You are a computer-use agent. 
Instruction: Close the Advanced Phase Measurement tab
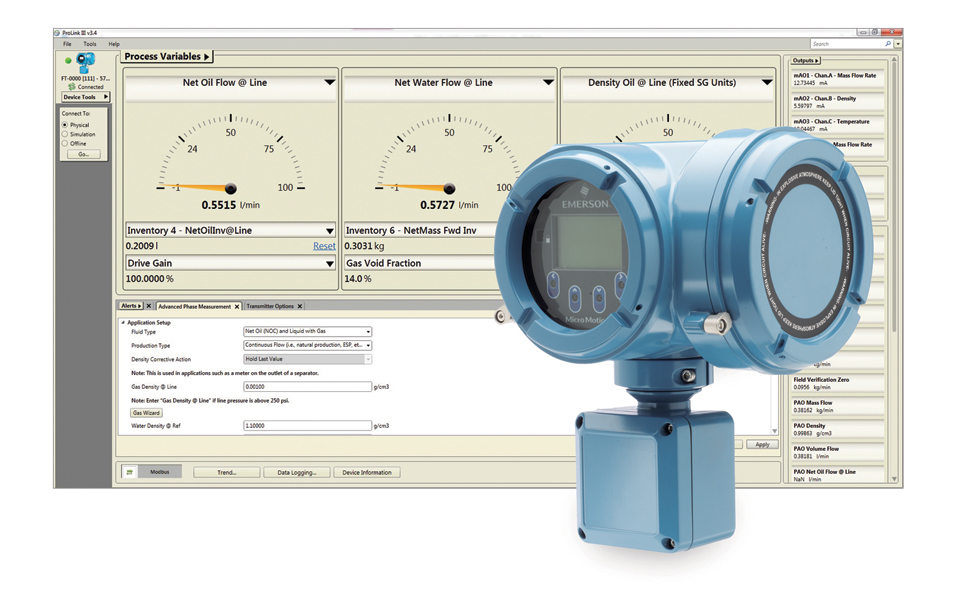tap(237, 307)
